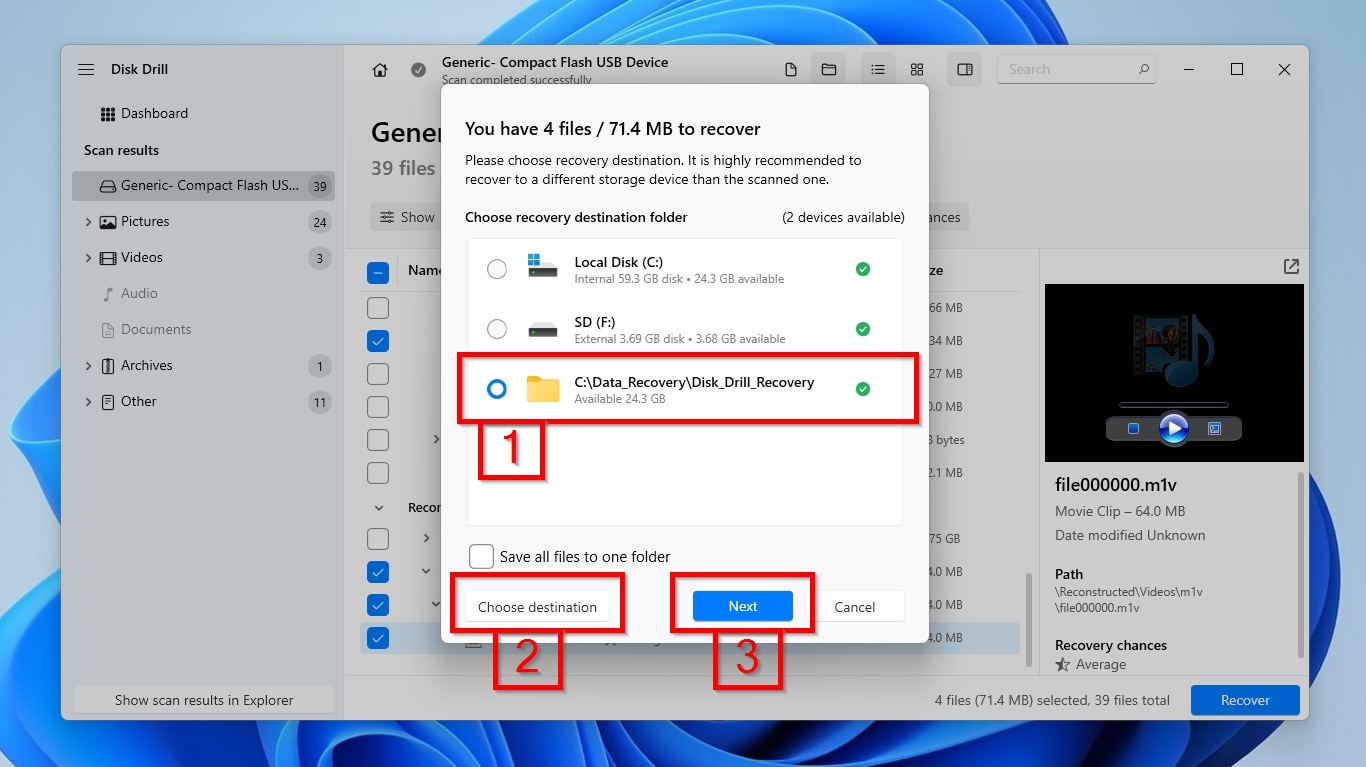Click the Next button
This screenshot has height=767, width=1366.
pyautogui.click(x=743, y=606)
